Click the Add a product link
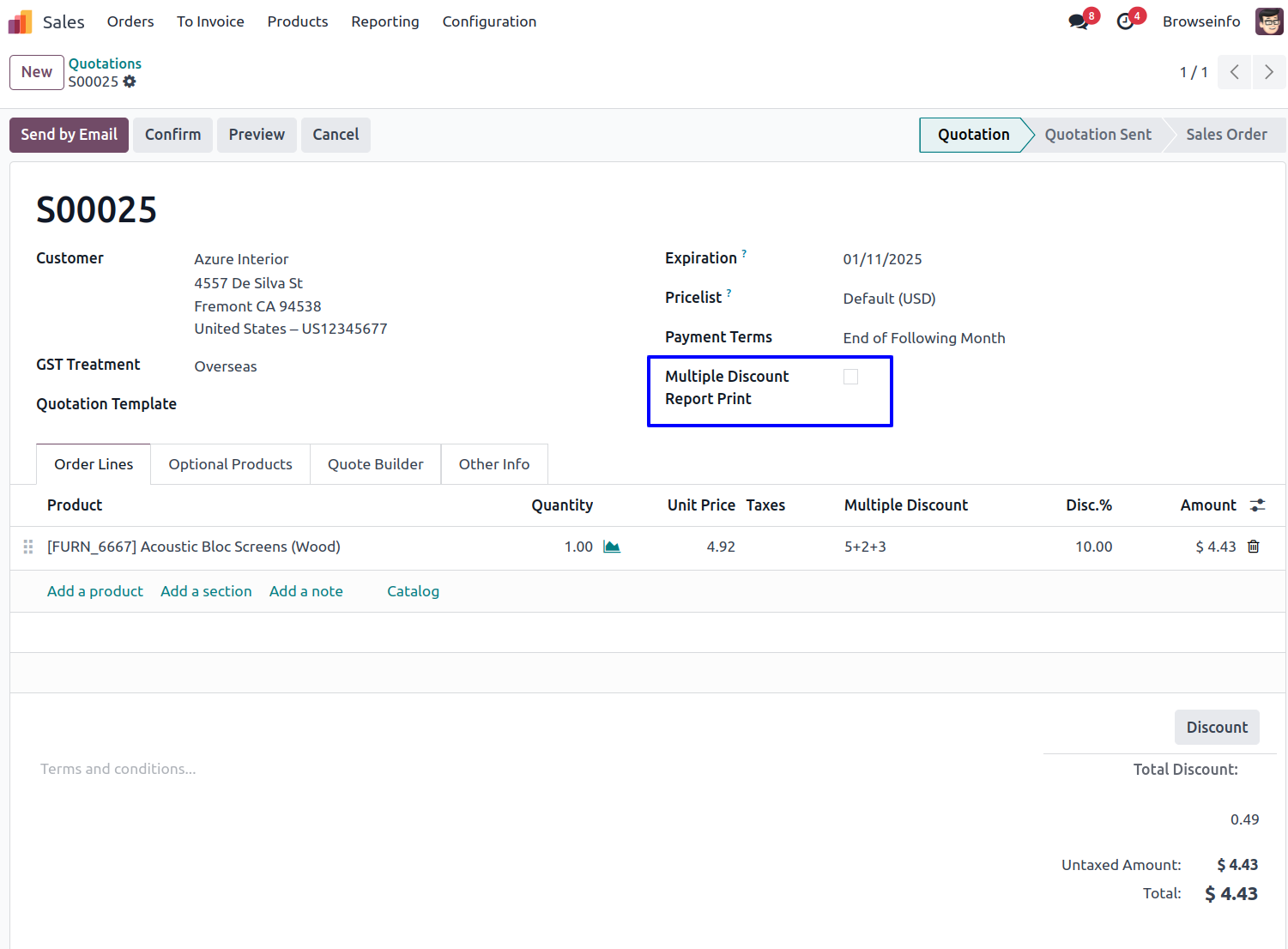1288x949 pixels. [95, 591]
